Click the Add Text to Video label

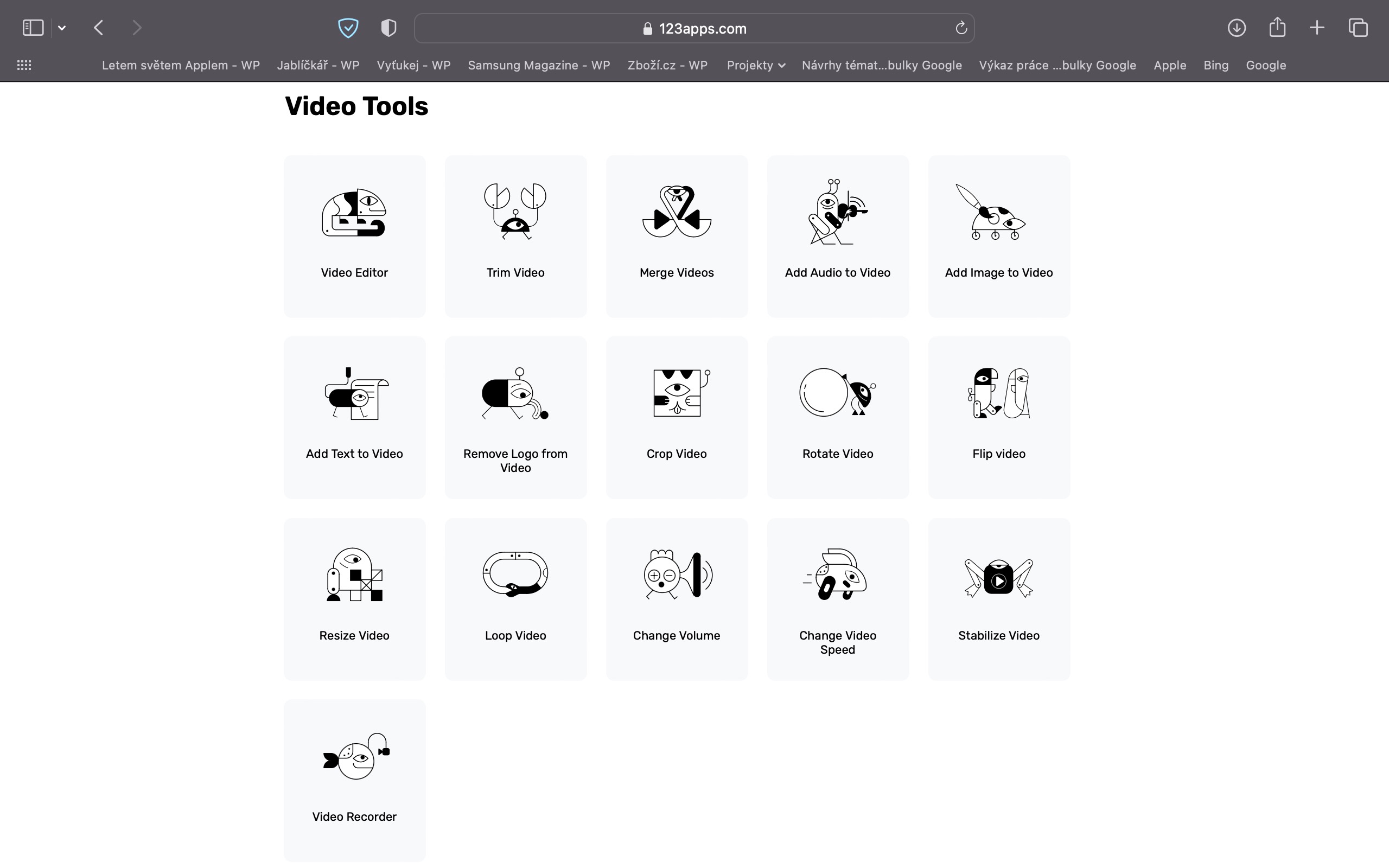354,454
